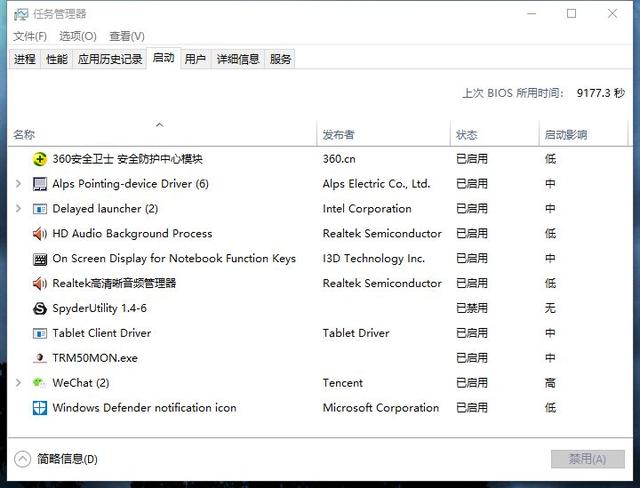
Task: Click the 360.cn publisher cell
Action: coord(339,159)
